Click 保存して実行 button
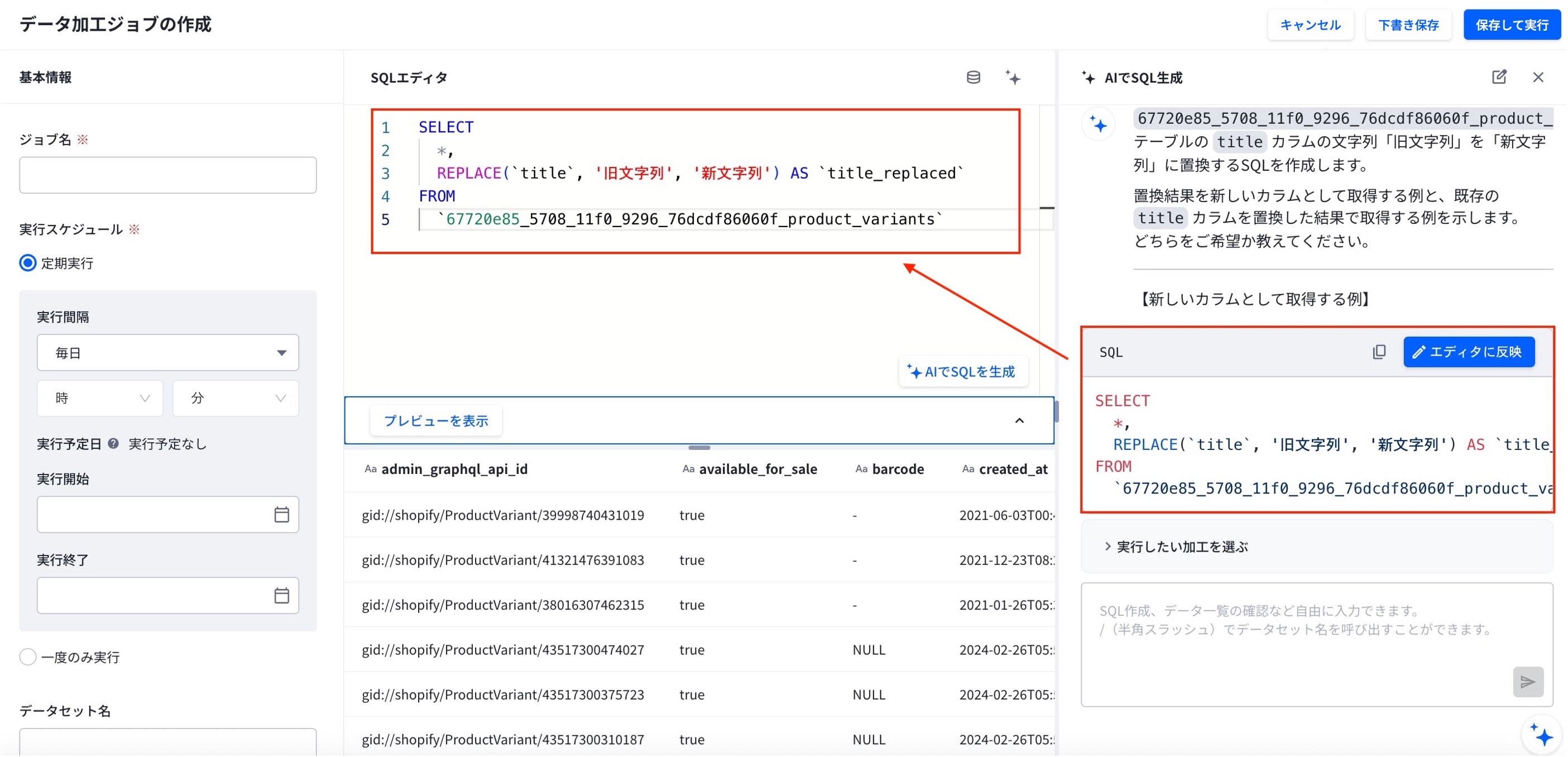This screenshot has width=1568, height=757. point(1512,25)
